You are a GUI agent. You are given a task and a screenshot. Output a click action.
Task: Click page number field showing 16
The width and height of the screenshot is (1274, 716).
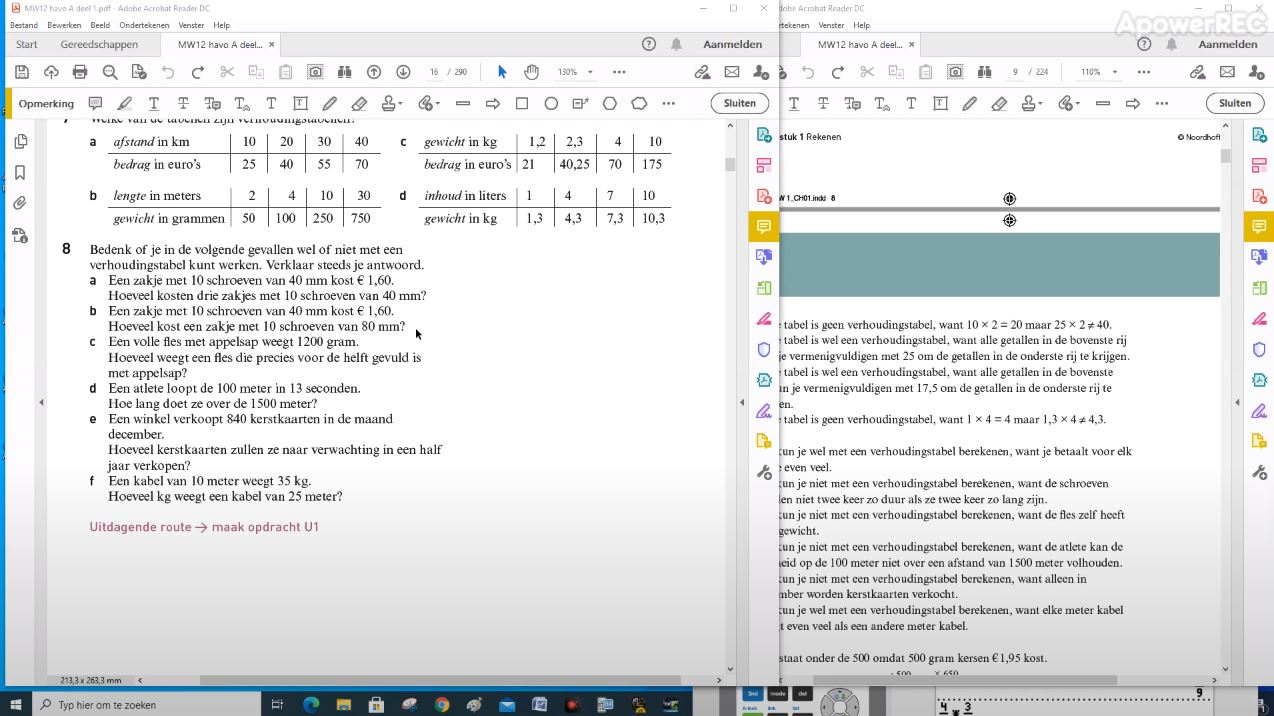pos(434,72)
